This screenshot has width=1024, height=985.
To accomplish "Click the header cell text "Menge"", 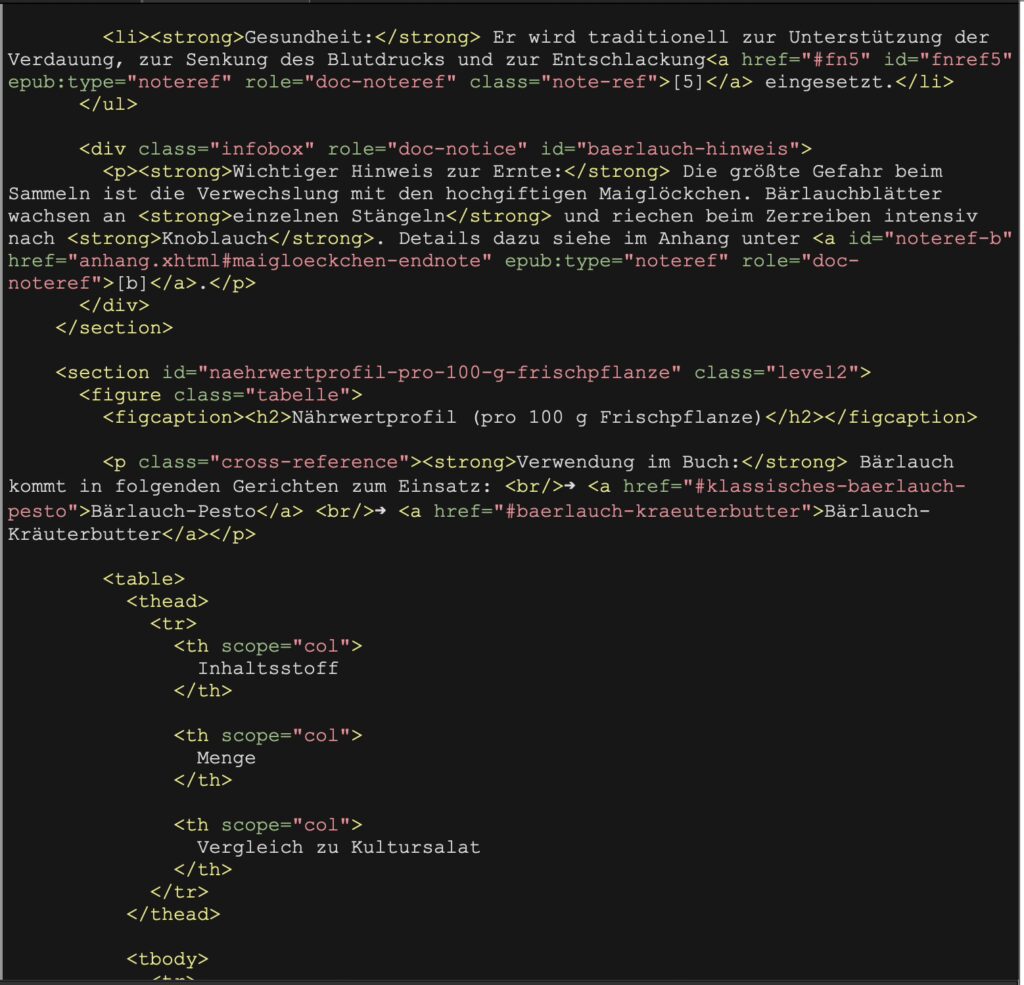I will 226,758.
